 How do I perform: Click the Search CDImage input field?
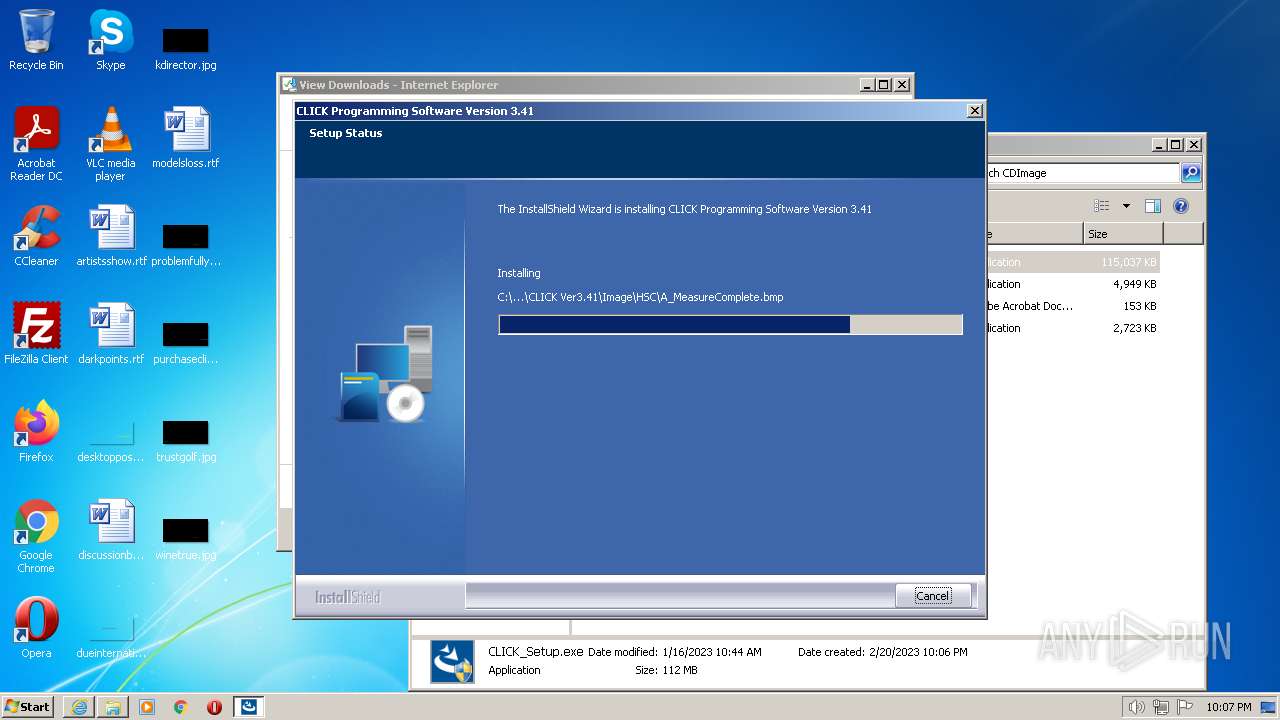pos(1083,173)
